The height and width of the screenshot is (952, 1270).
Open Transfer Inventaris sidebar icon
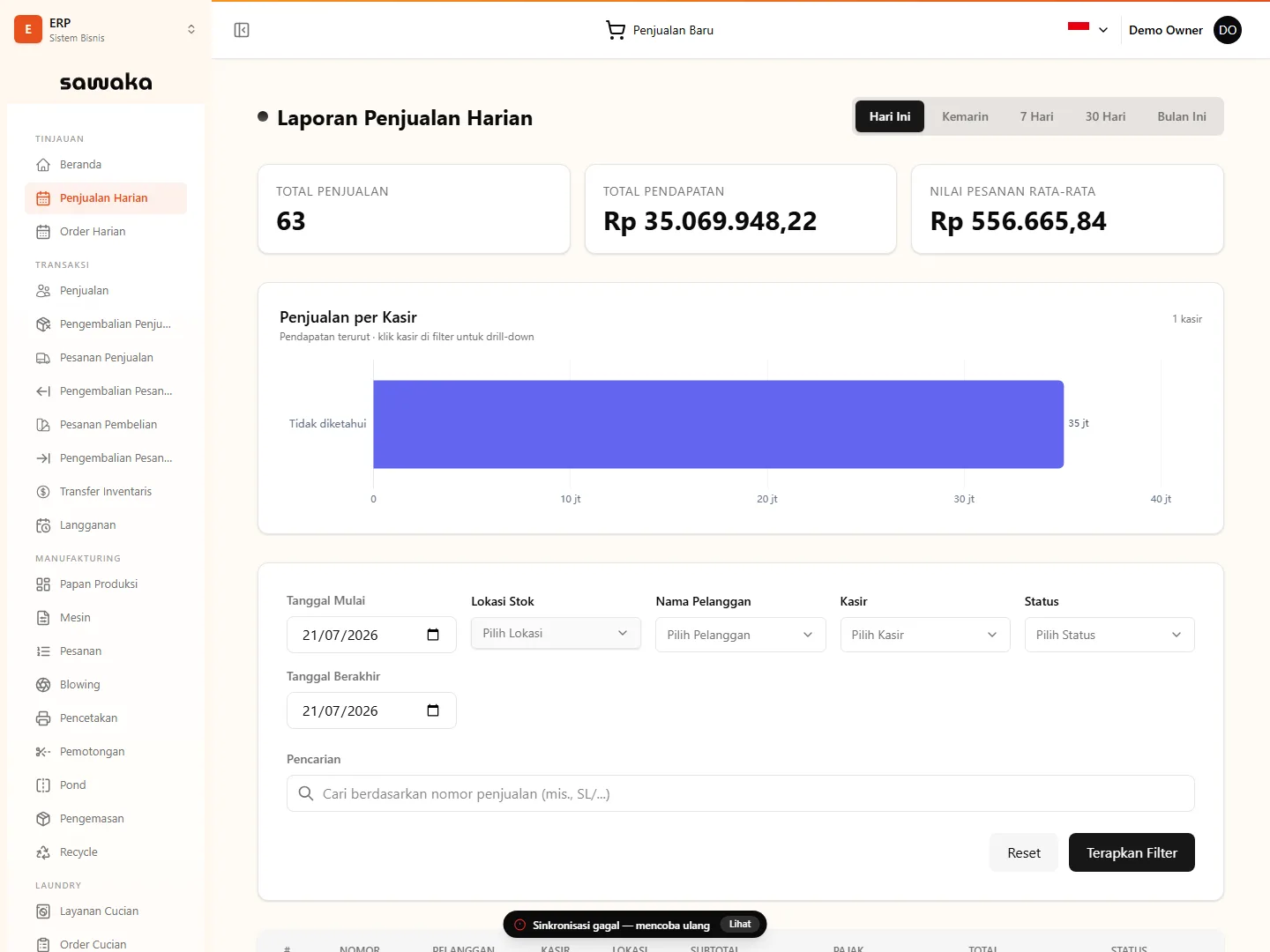(43, 492)
